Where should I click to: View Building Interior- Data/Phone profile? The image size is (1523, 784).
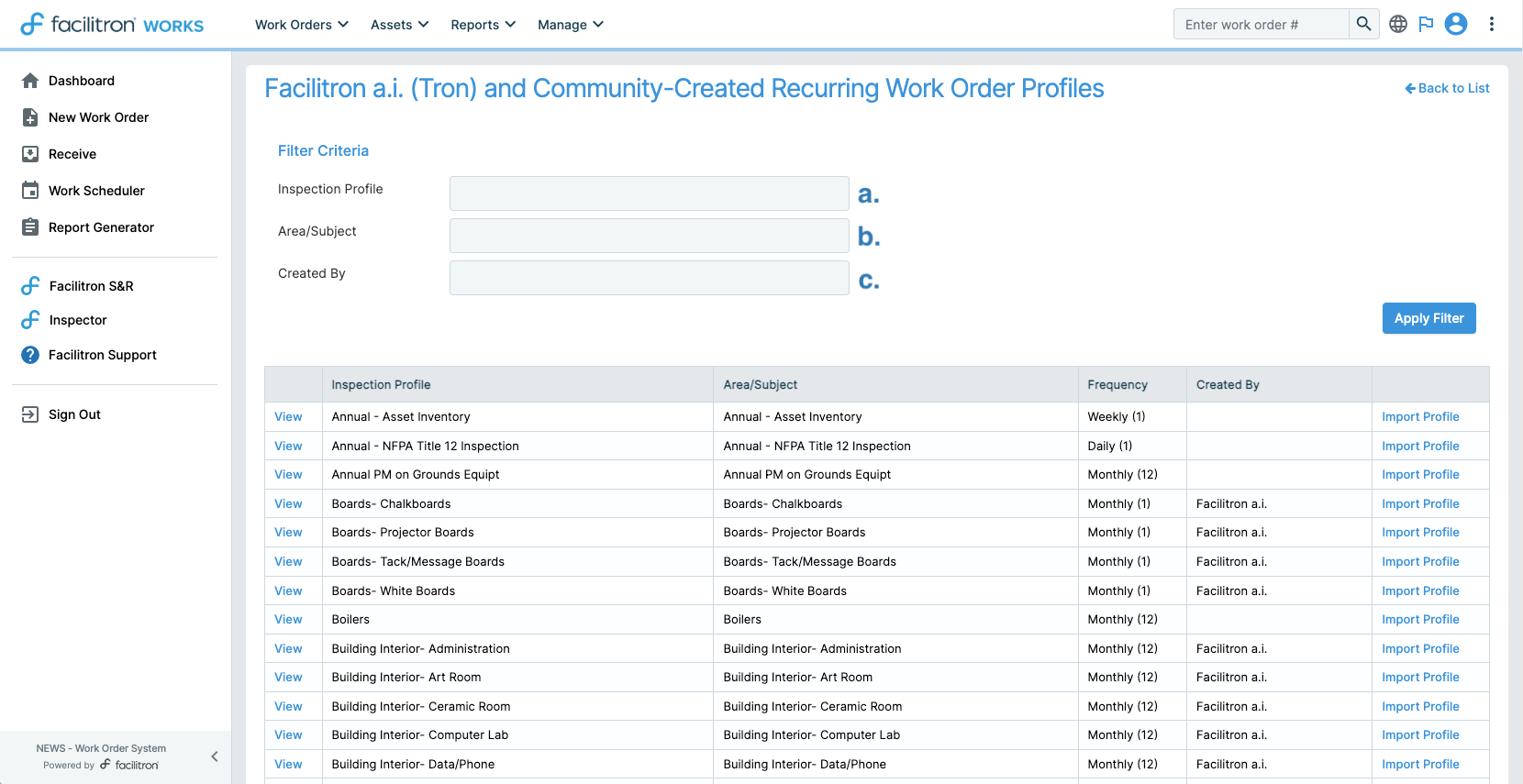[x=288, y=764]
